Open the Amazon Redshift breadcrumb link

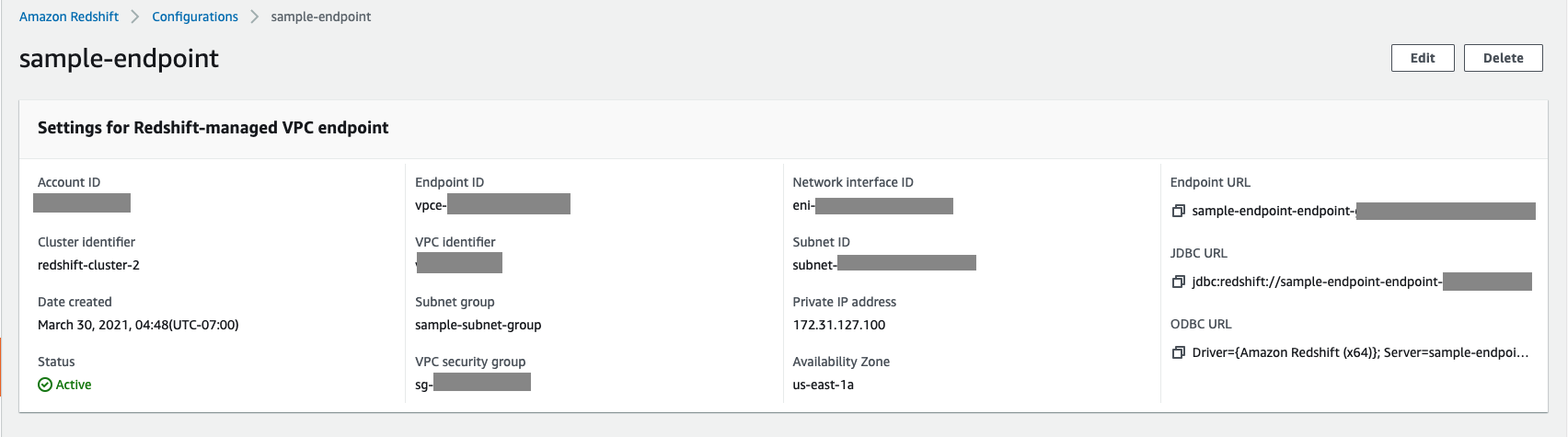pos(69,17)
